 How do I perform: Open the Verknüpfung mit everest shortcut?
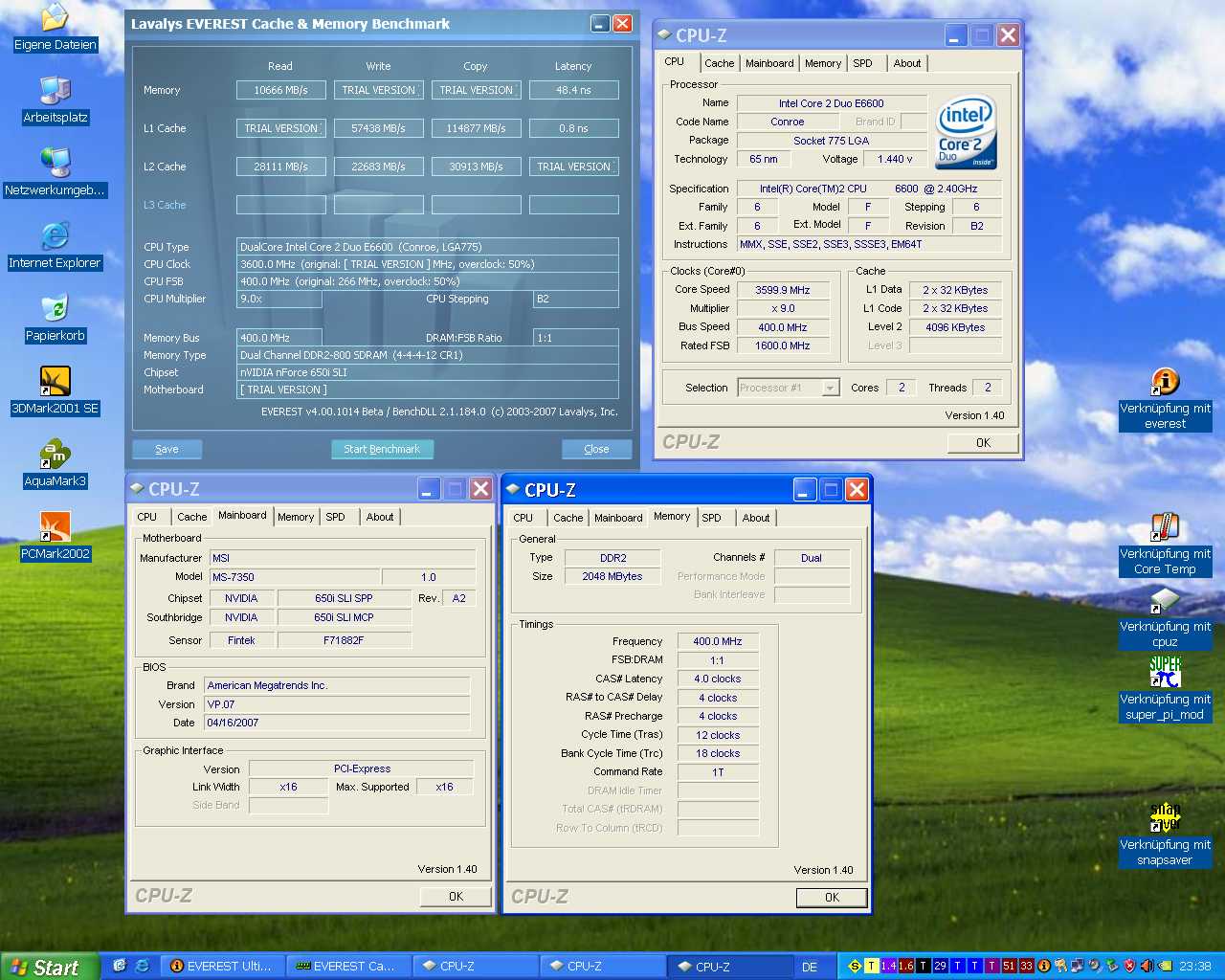pyautogui.click(x=1165, y=399)
